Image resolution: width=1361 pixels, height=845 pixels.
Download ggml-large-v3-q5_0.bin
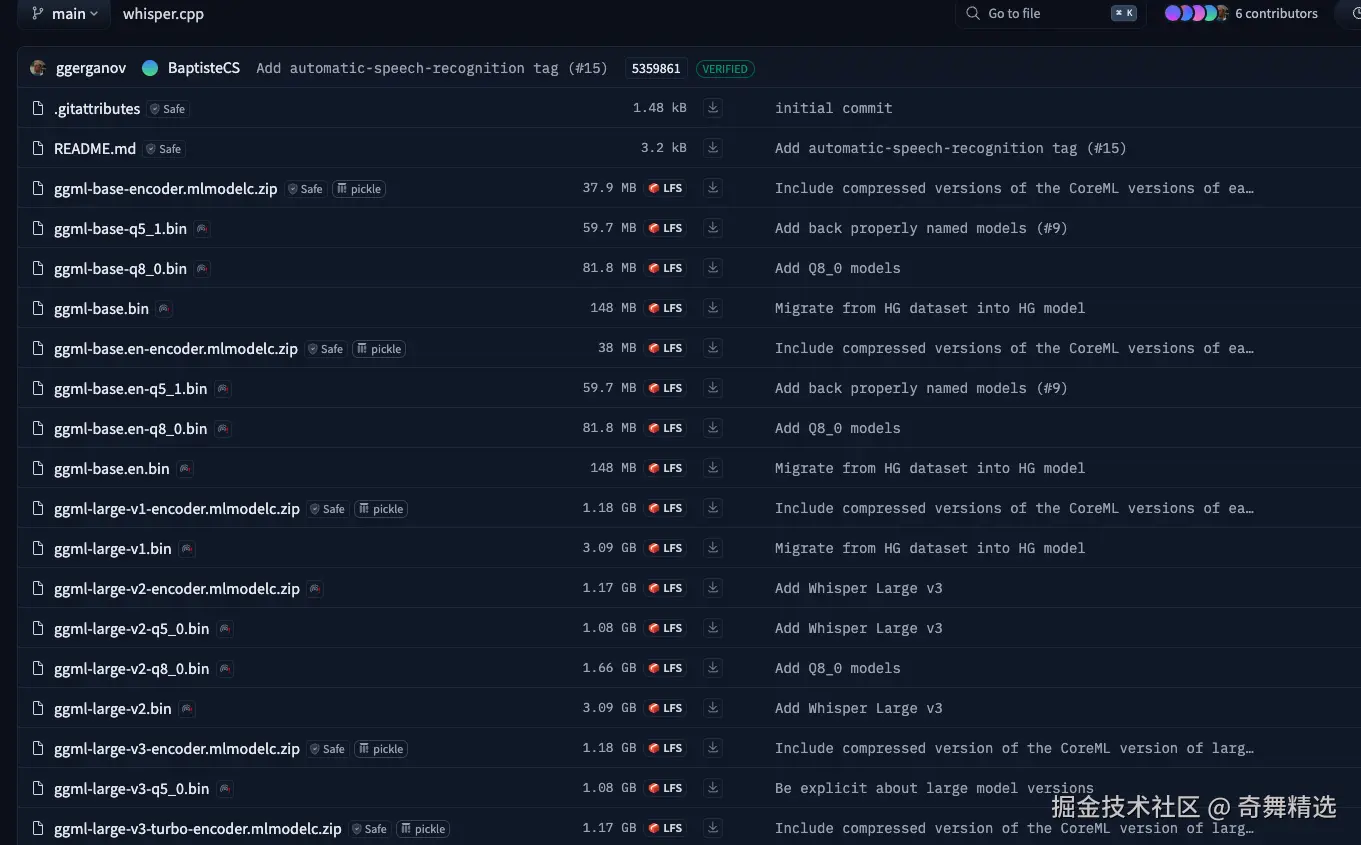pos(713,788)
